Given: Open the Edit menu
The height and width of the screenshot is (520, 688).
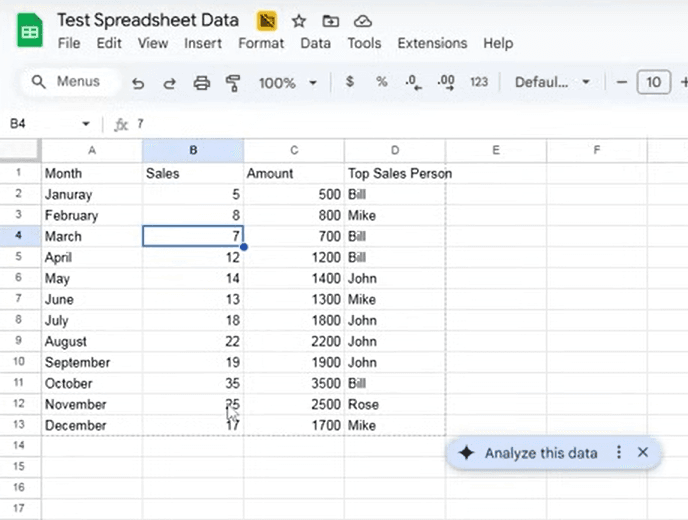Looking at the screenshot, I should click(109, 43).
